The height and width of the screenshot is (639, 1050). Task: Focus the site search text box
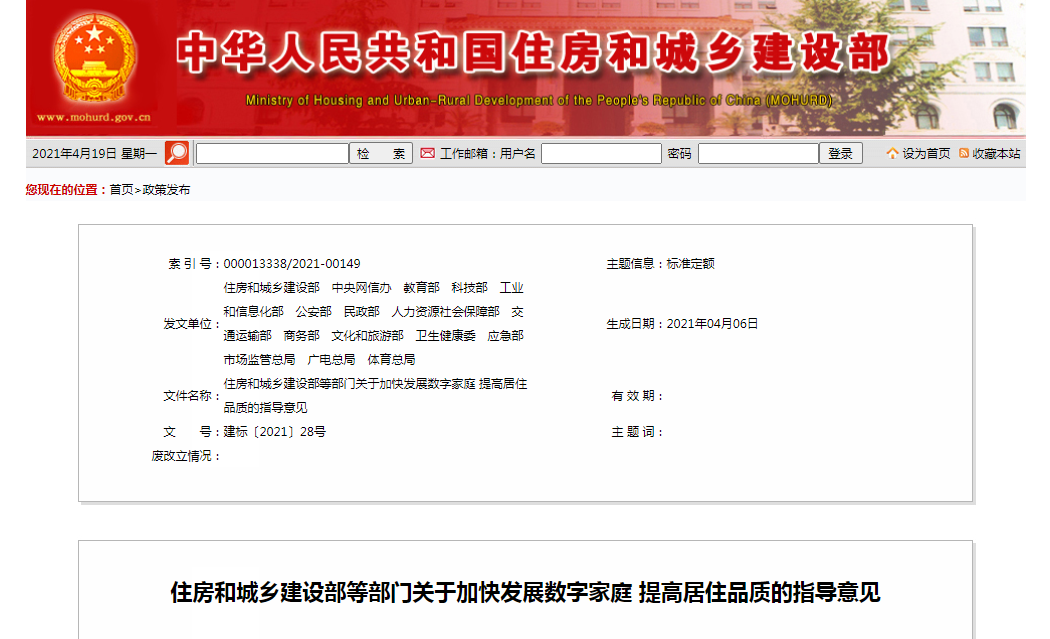coord(273,153)
